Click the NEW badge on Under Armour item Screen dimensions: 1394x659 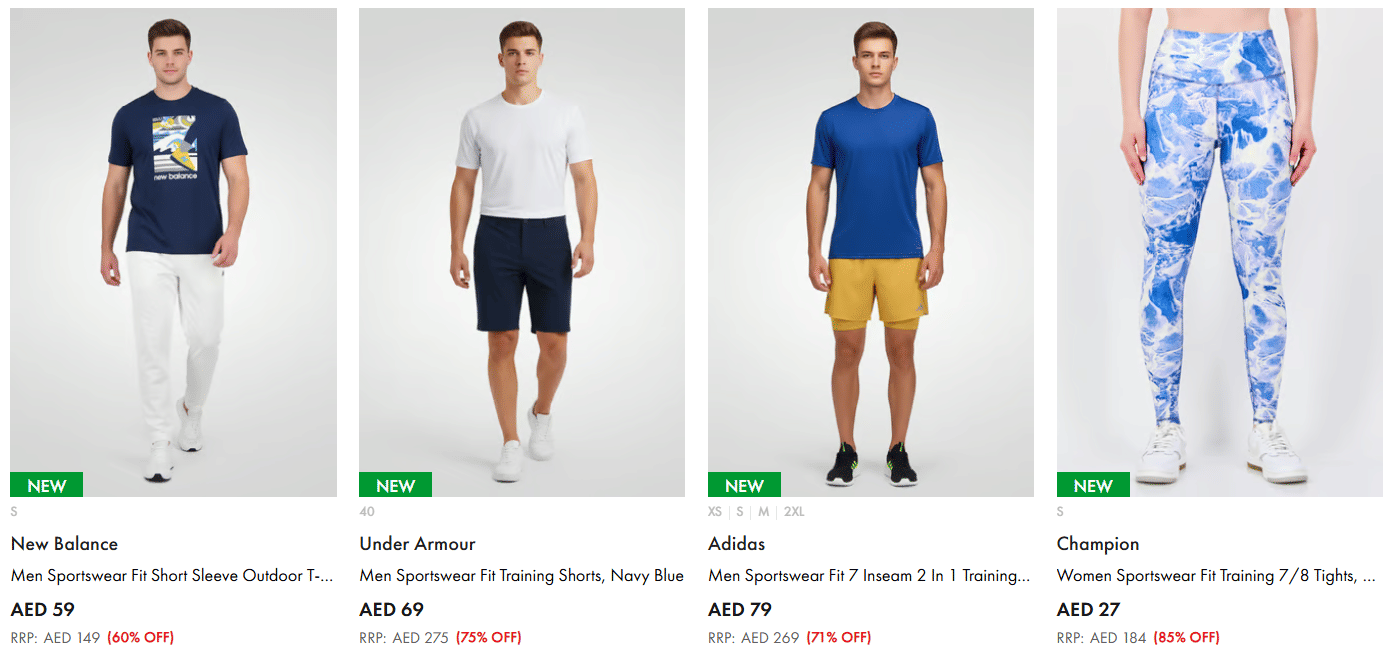395,485
